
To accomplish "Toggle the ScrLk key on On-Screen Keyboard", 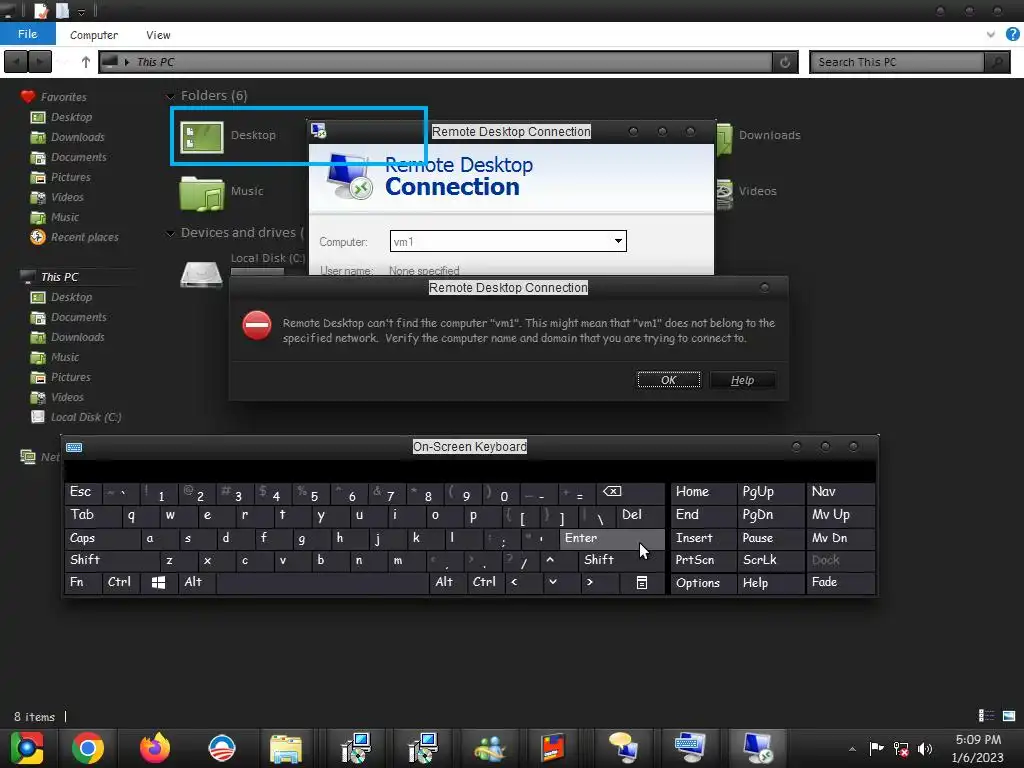I will pos(770,560).
